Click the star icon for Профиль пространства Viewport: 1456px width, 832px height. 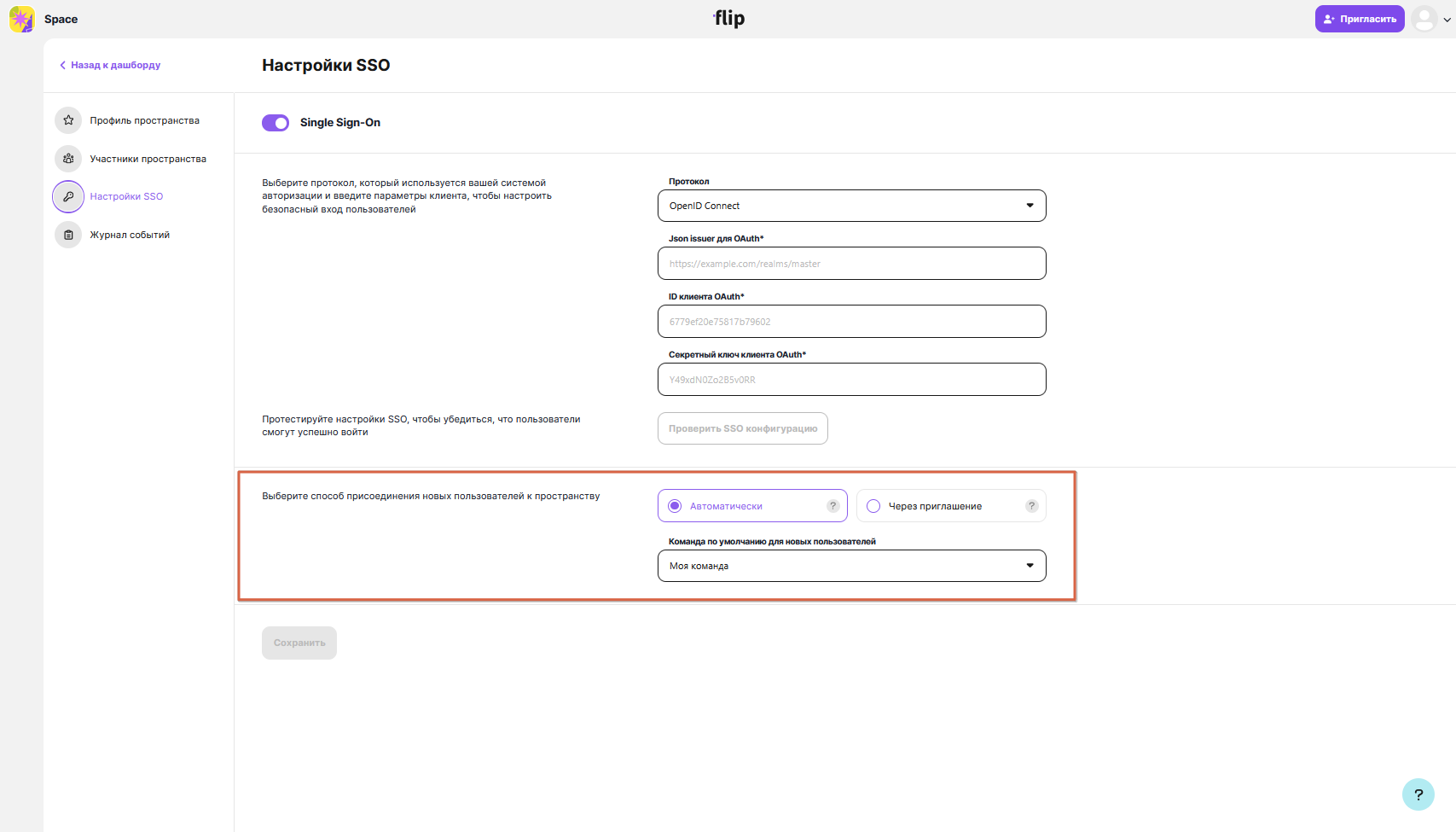click(x=68, y=120)
